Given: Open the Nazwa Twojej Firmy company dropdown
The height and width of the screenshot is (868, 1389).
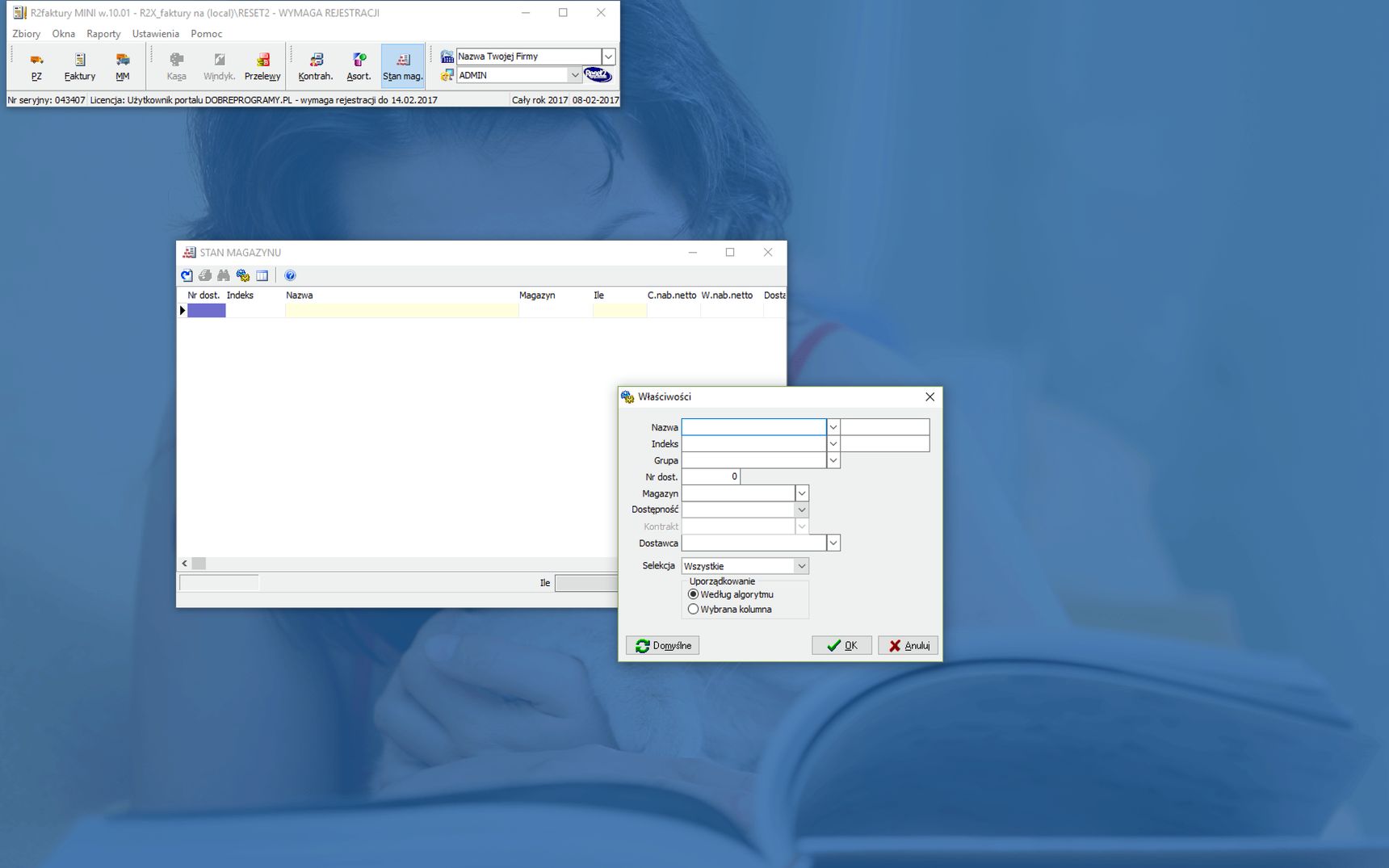Looking at the screenshot, I should pyautogui.click(x=609, y=57).
